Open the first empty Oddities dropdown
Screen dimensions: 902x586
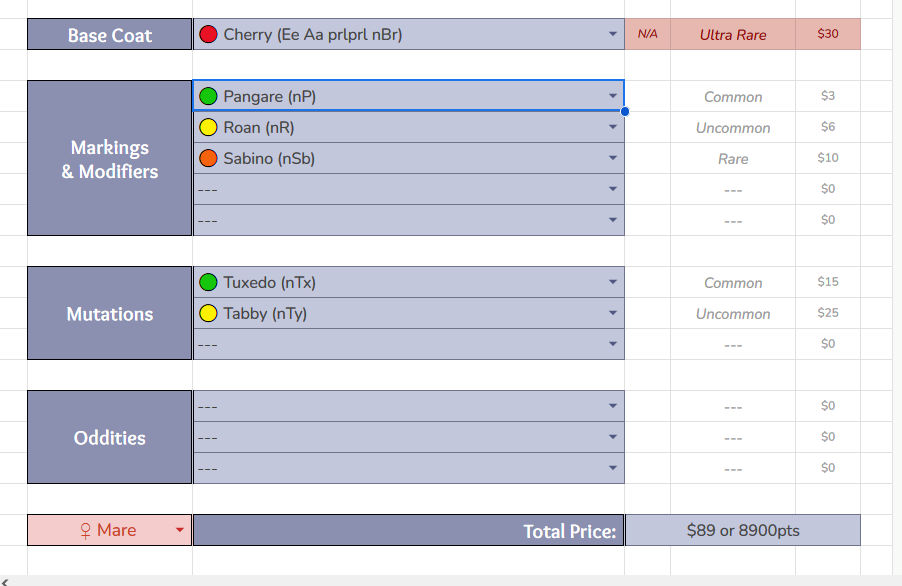tap(613, 407)
